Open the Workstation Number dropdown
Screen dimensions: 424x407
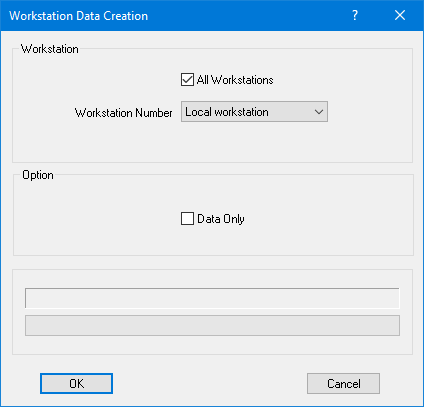[x=254, y=112]
